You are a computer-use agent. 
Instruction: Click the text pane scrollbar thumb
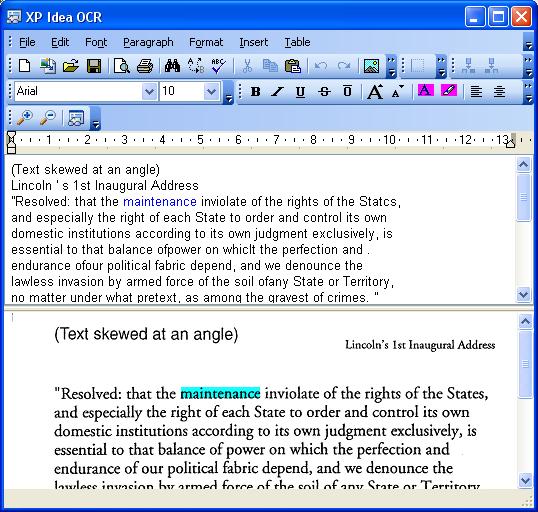click(523, 198)
